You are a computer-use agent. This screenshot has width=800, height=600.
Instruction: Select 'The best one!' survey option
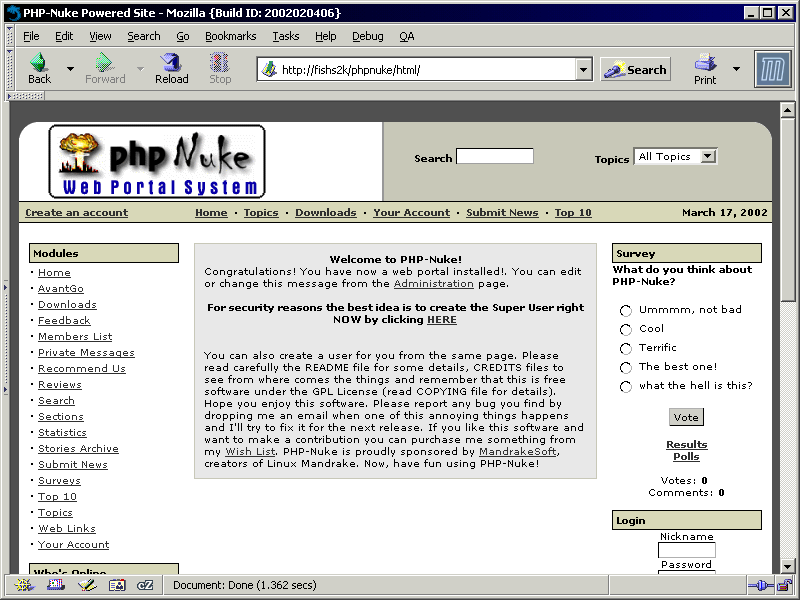pos(626,367)
